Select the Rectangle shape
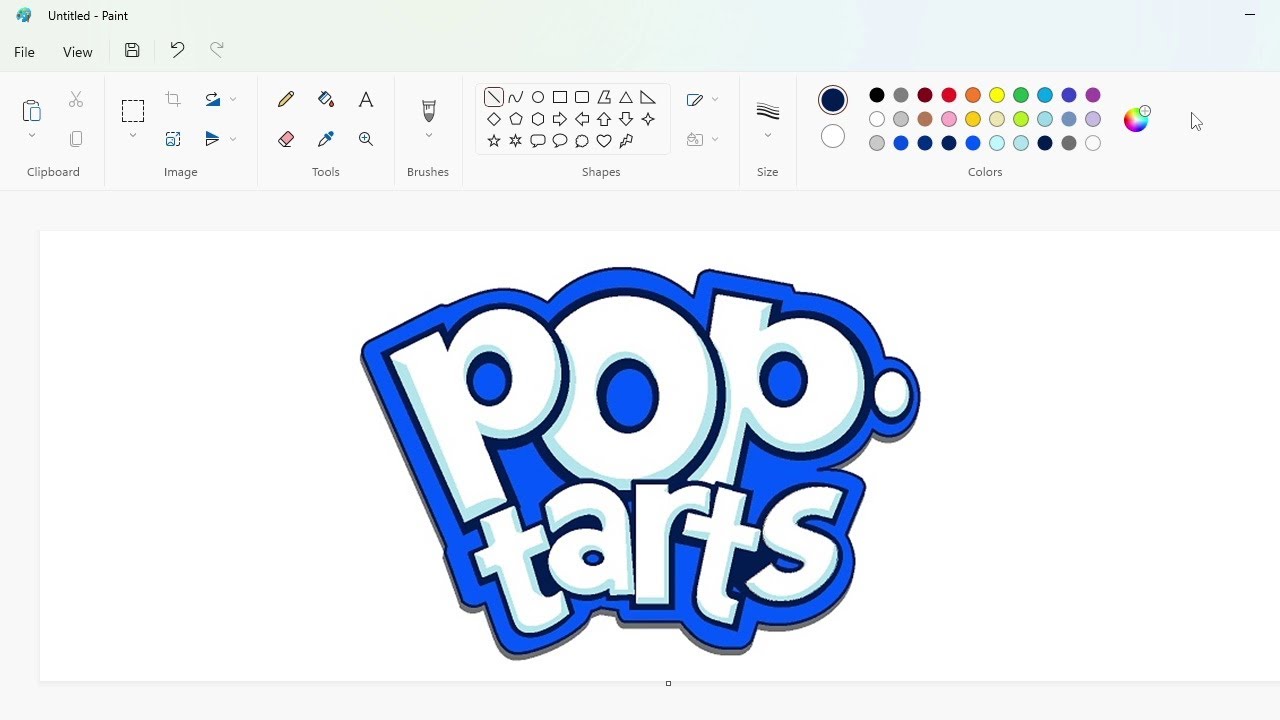The image size is (1280, 720). click(x=560, y=97)
